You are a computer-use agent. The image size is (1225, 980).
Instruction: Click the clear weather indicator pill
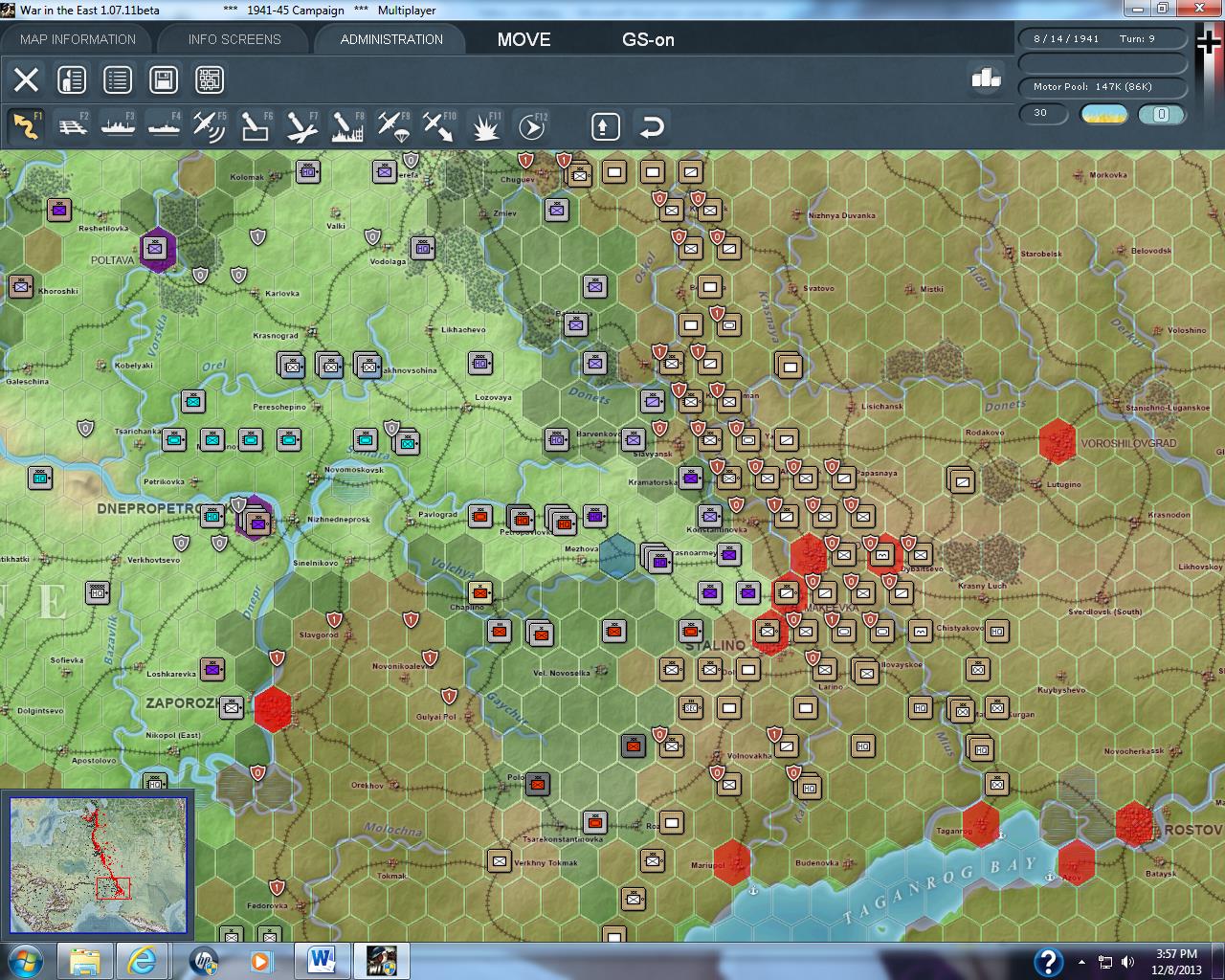(x=1103, y=115)
